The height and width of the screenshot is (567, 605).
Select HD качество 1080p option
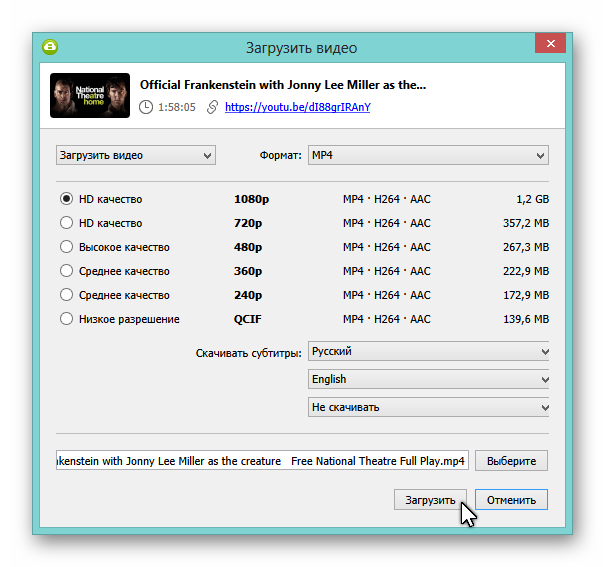click(x=67, y=199)
